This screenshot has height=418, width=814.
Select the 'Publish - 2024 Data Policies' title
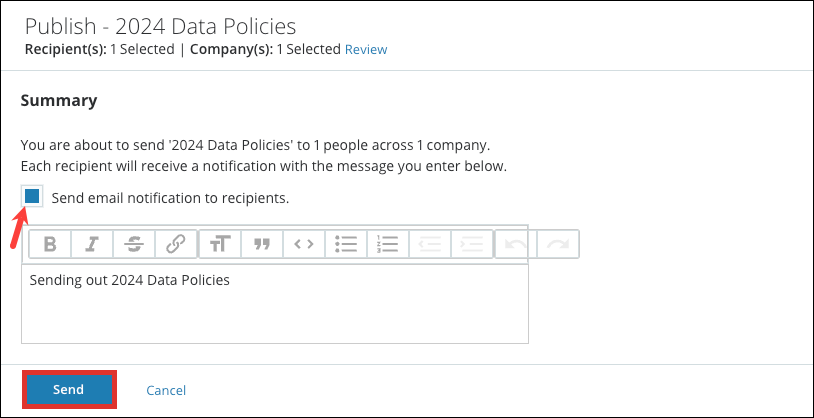click(160, 26)
